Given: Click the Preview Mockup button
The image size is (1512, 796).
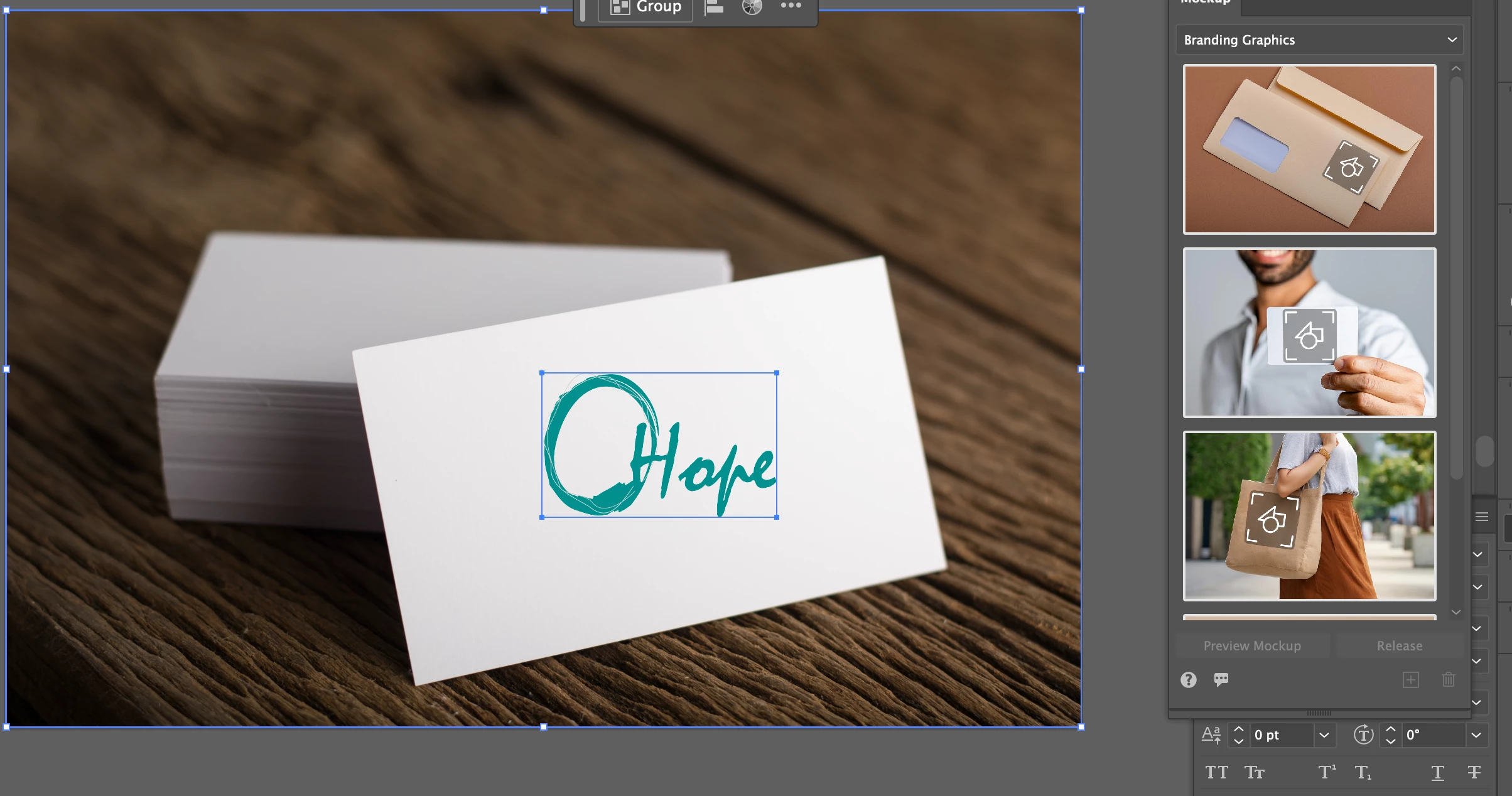Looking at the screenshot, I should click(x=1252, y=646).
